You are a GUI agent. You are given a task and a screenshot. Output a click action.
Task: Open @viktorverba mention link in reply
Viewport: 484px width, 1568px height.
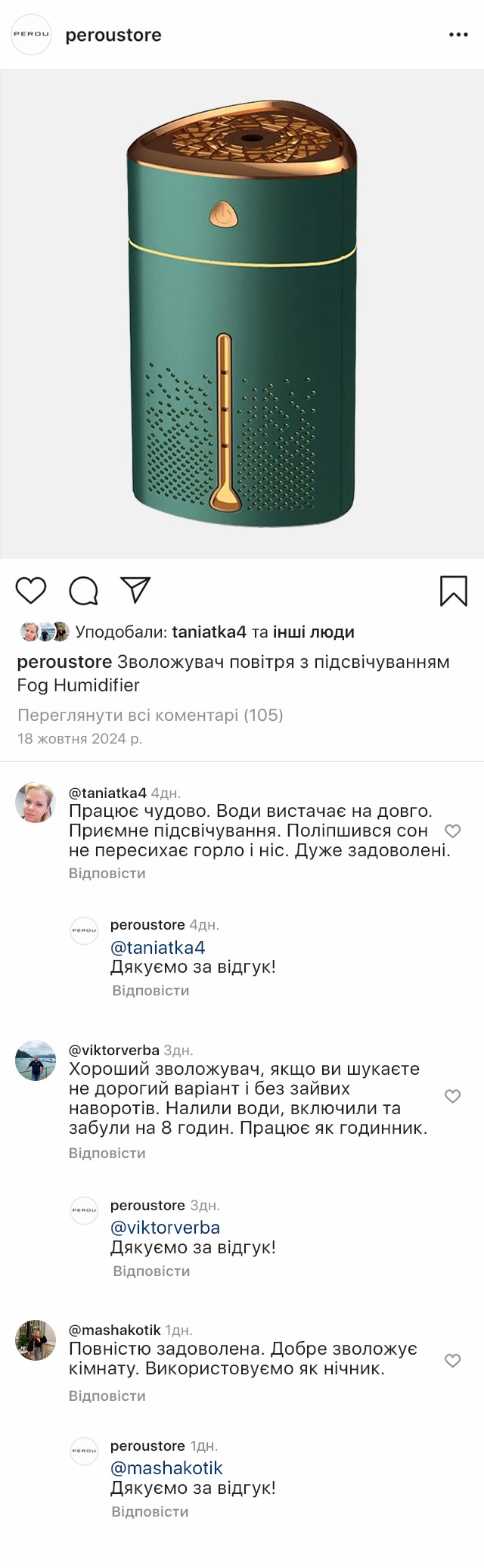(x=165, y=1228)
